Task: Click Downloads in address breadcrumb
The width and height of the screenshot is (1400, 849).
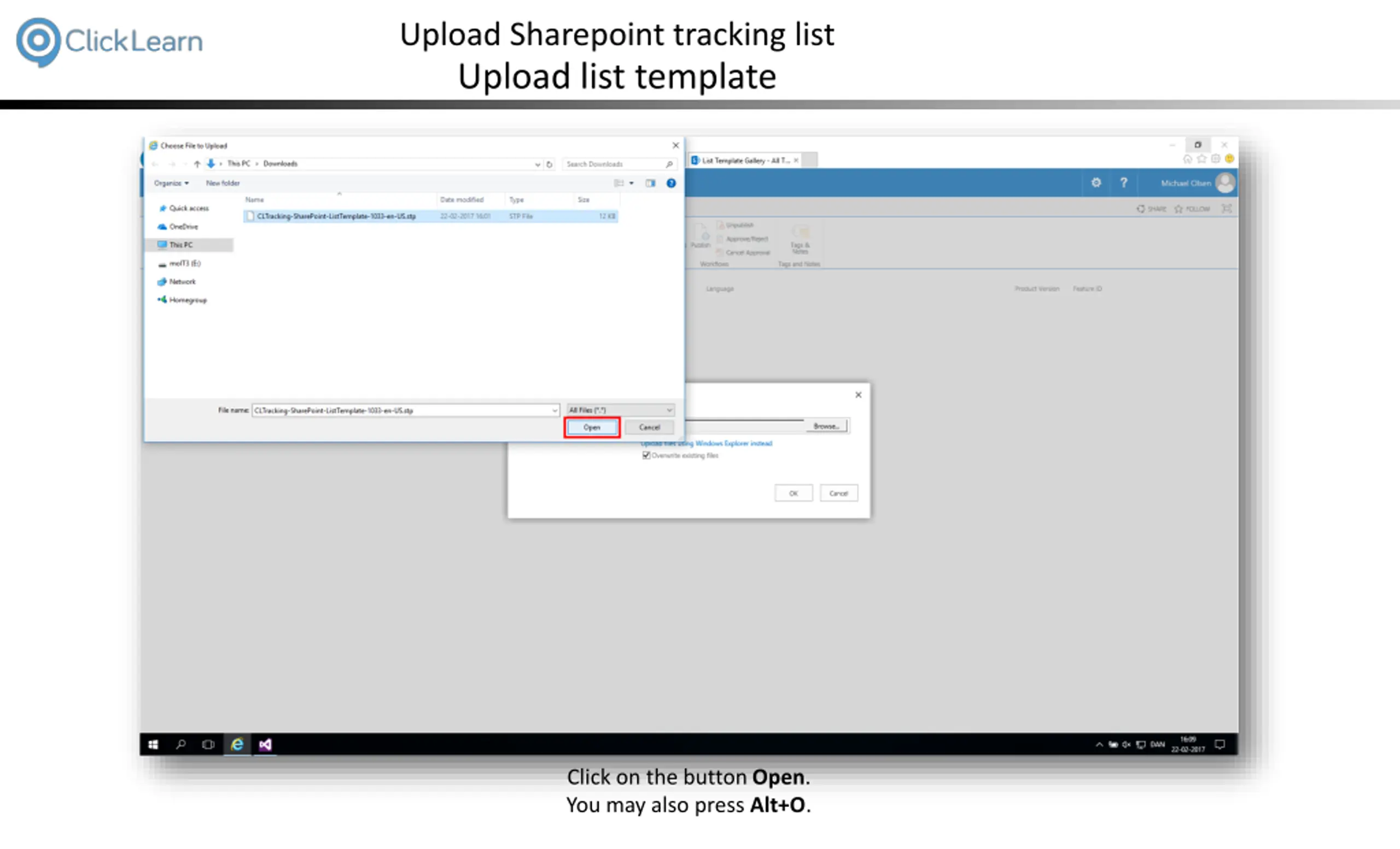Action: [280, 163]
